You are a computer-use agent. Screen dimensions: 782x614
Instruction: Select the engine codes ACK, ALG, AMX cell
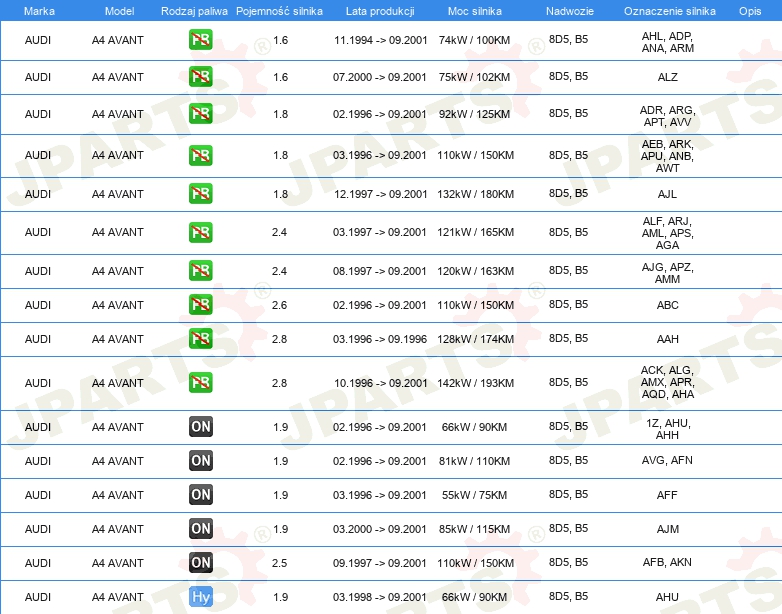(667, 382)
